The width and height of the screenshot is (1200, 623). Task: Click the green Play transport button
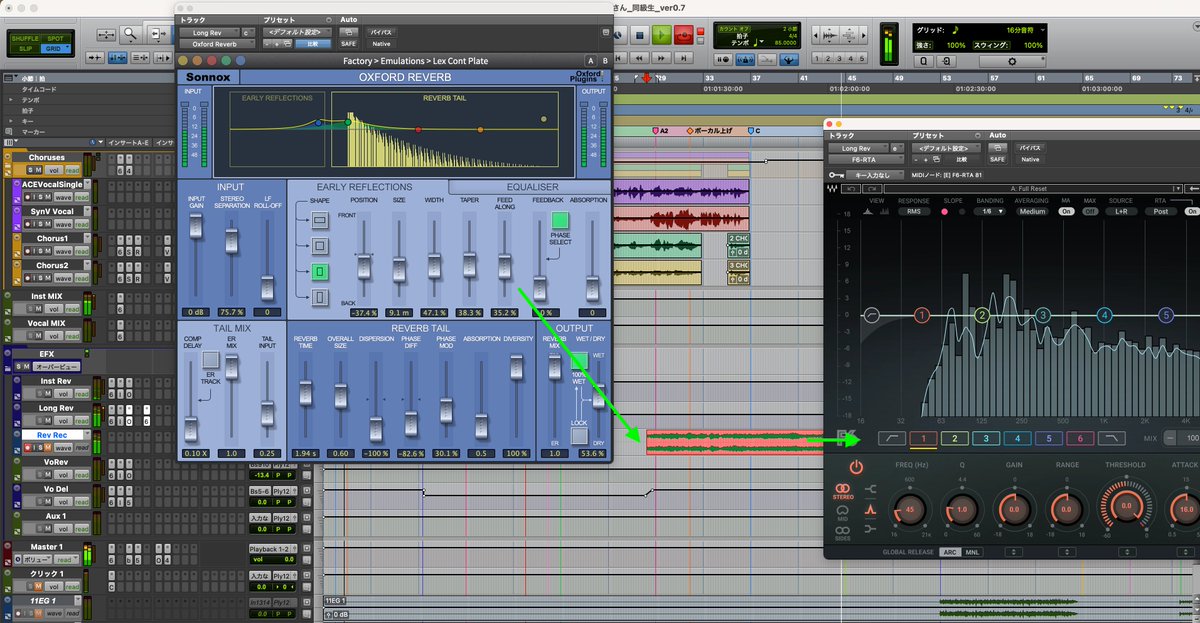click(x=661, y=34)
